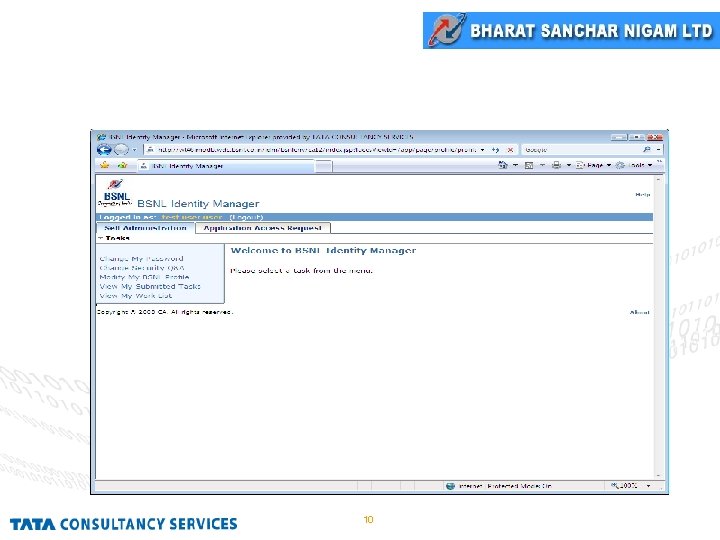
Task: Click the "Welcome to BSNL Identity Manager" heading
Action: [323, 251]
